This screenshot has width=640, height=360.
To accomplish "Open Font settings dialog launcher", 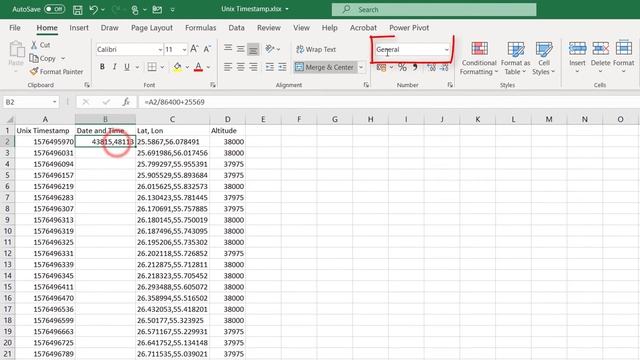I will click(x=213, y=85).
